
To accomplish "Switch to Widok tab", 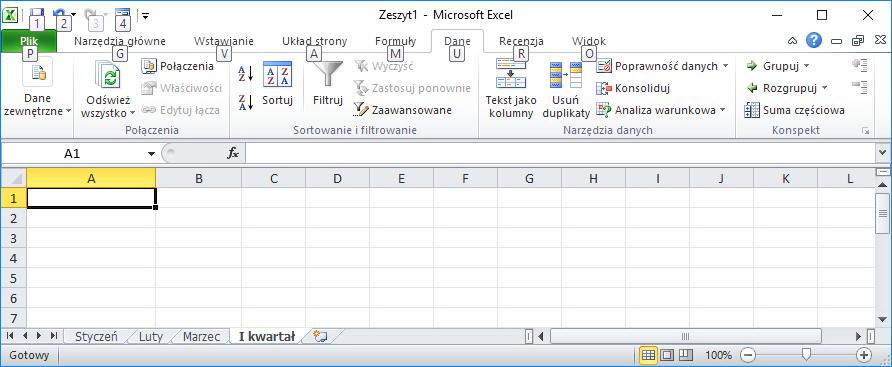I will click(589, 41).
